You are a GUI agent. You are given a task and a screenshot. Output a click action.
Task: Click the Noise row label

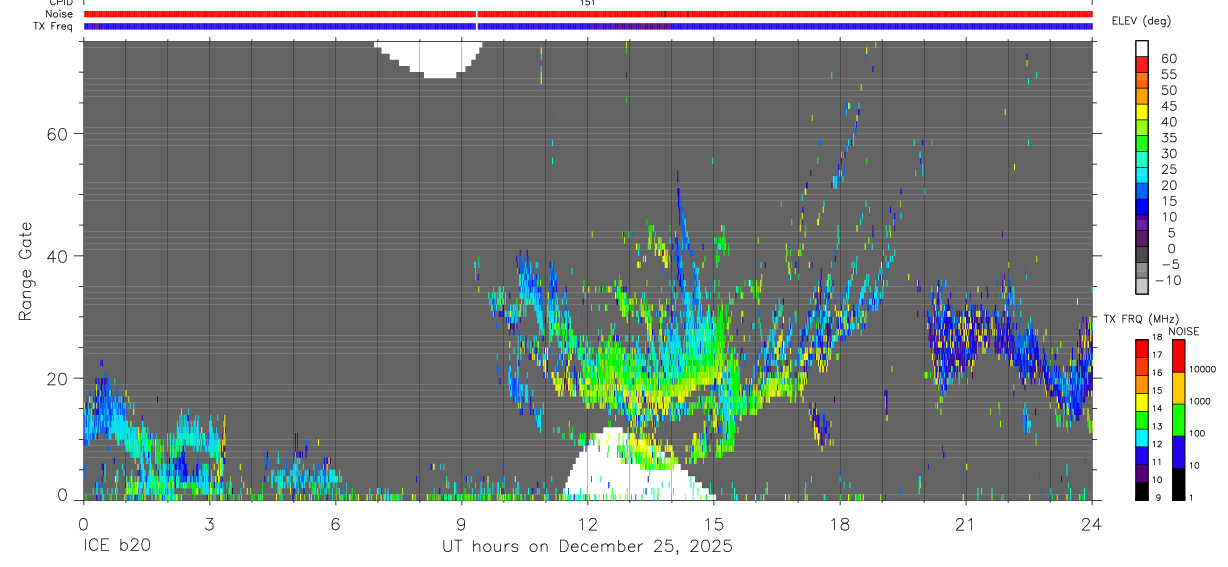[60, 14]
